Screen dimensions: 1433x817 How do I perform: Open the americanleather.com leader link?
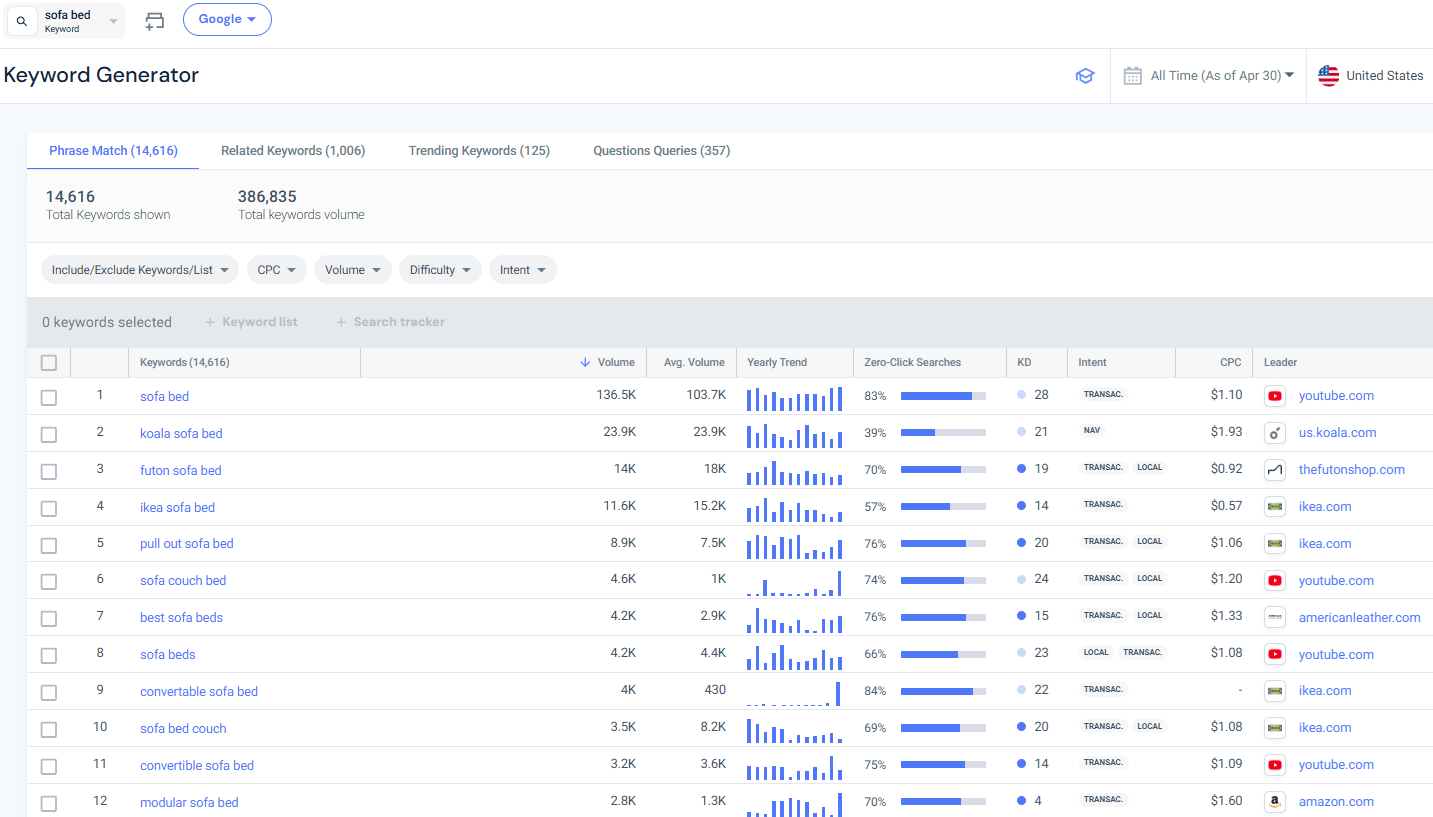pos(1360,618)
